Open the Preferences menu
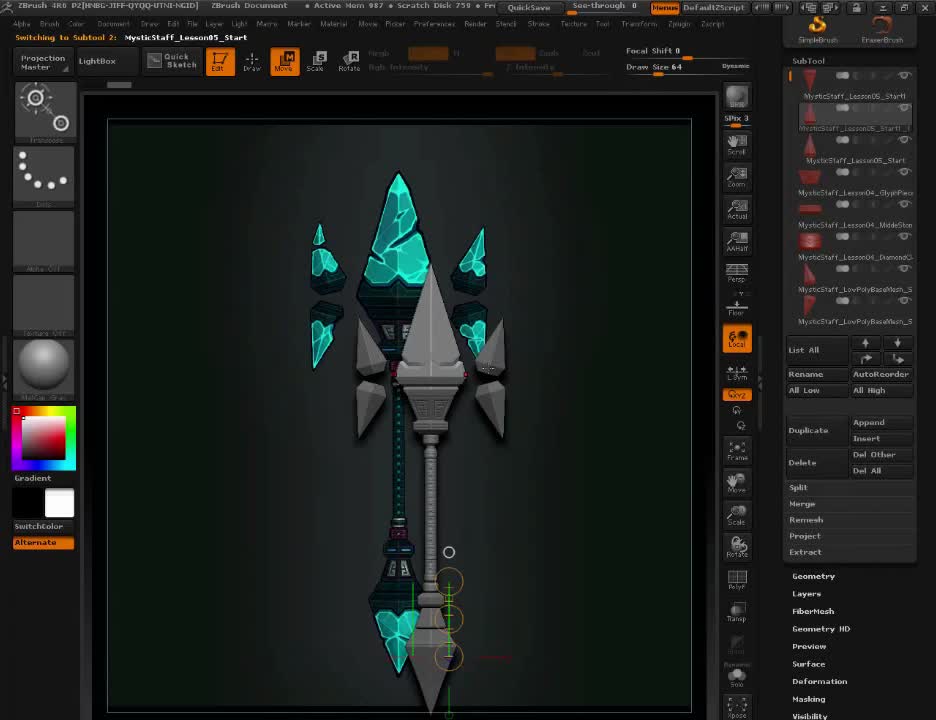 coord(434,24)
